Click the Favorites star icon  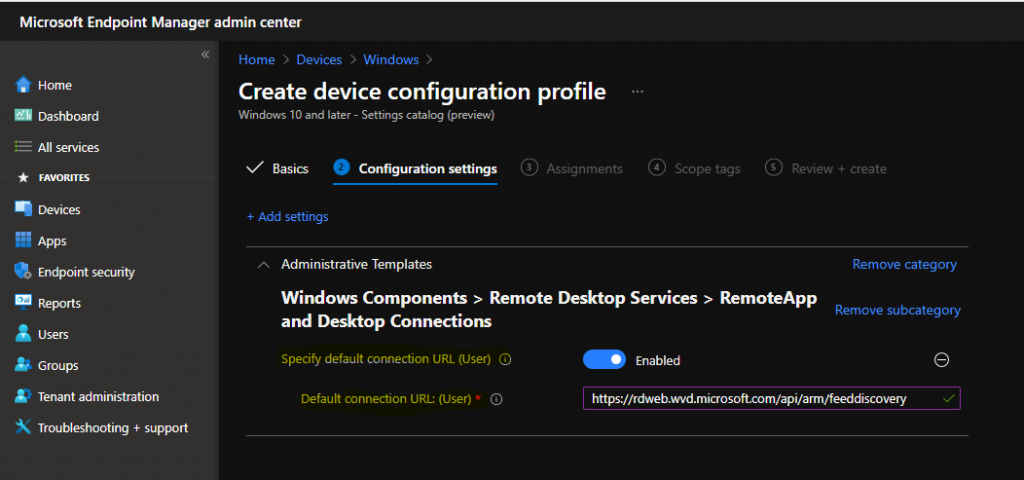(x=24, y=178)
